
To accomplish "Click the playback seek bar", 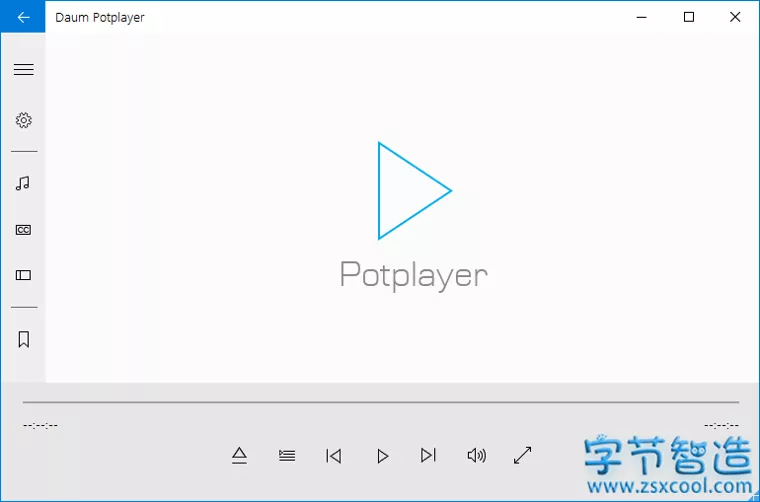I will [380, 402].
